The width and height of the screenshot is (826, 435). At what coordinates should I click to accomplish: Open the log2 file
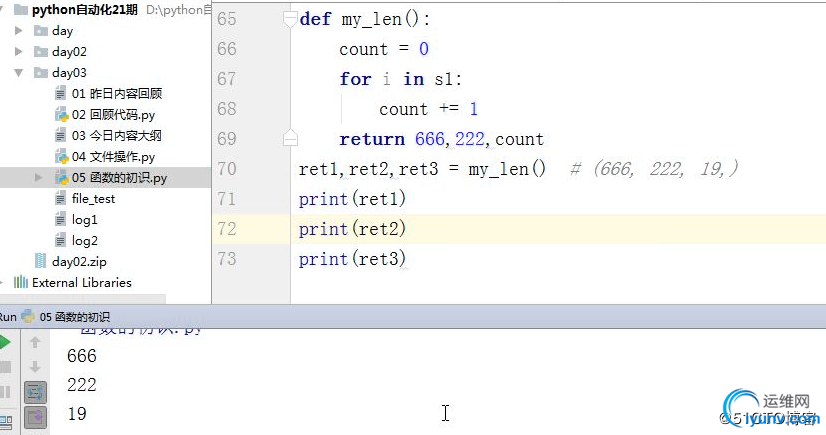pos(85,241)
